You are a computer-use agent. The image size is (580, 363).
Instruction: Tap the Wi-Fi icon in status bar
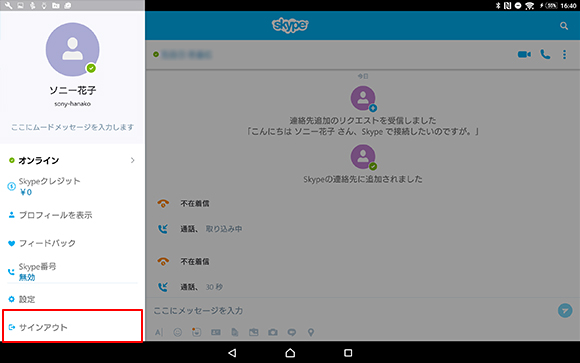[x=530, y=6]
